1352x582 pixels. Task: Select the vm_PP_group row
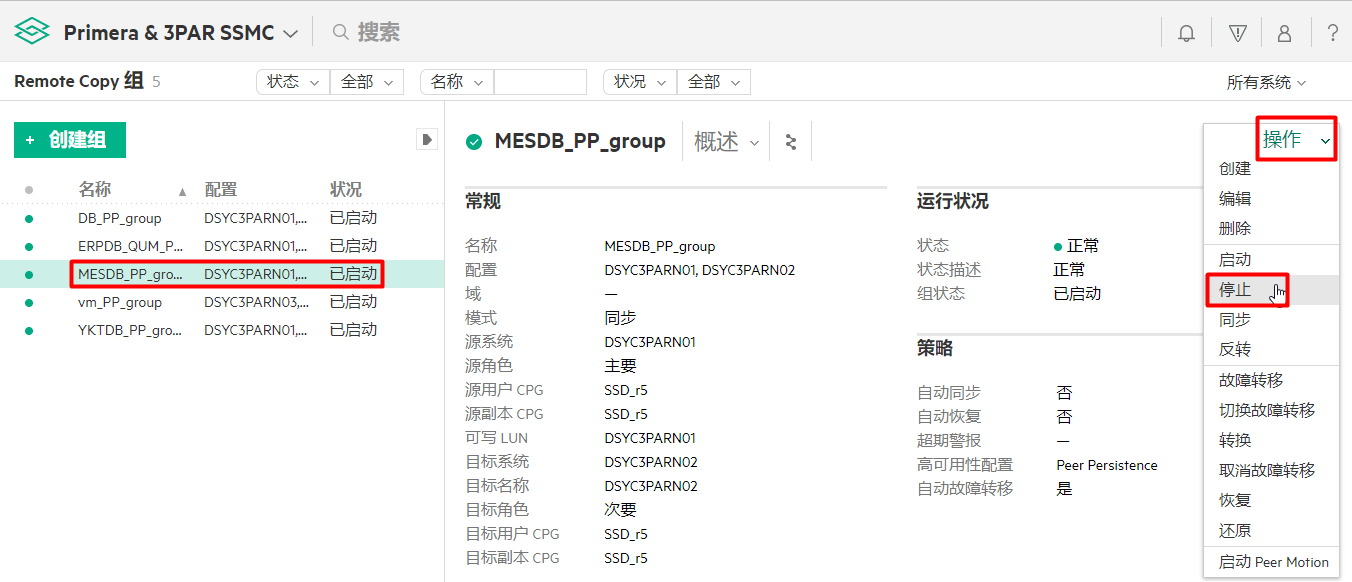(119, 302)
